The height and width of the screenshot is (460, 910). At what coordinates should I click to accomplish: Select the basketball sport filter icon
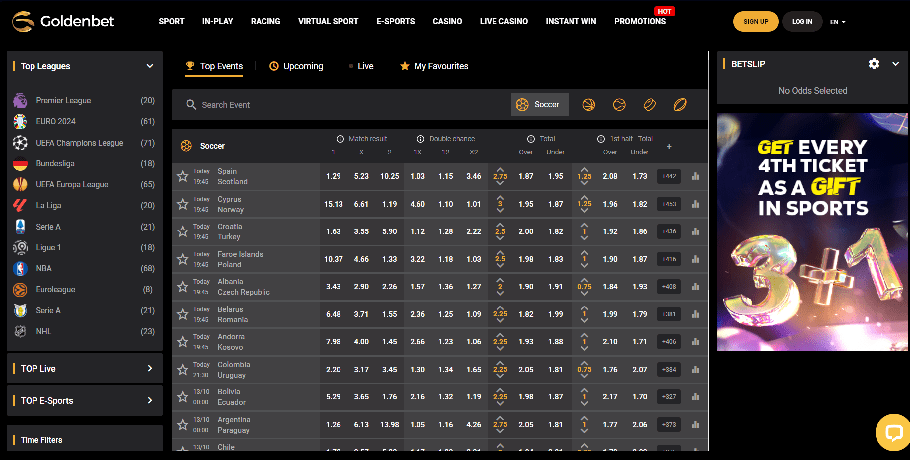588,104
